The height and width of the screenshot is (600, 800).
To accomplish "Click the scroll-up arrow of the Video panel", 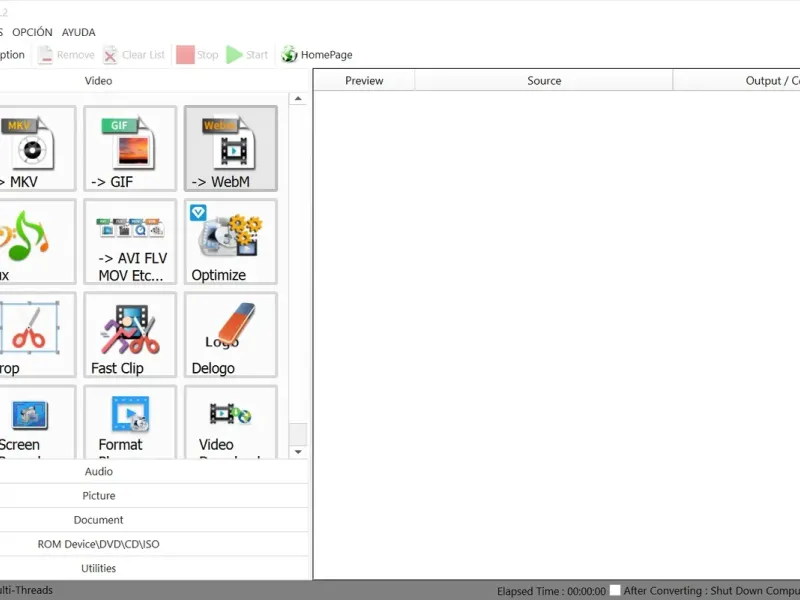I will (x=298, y=98).
